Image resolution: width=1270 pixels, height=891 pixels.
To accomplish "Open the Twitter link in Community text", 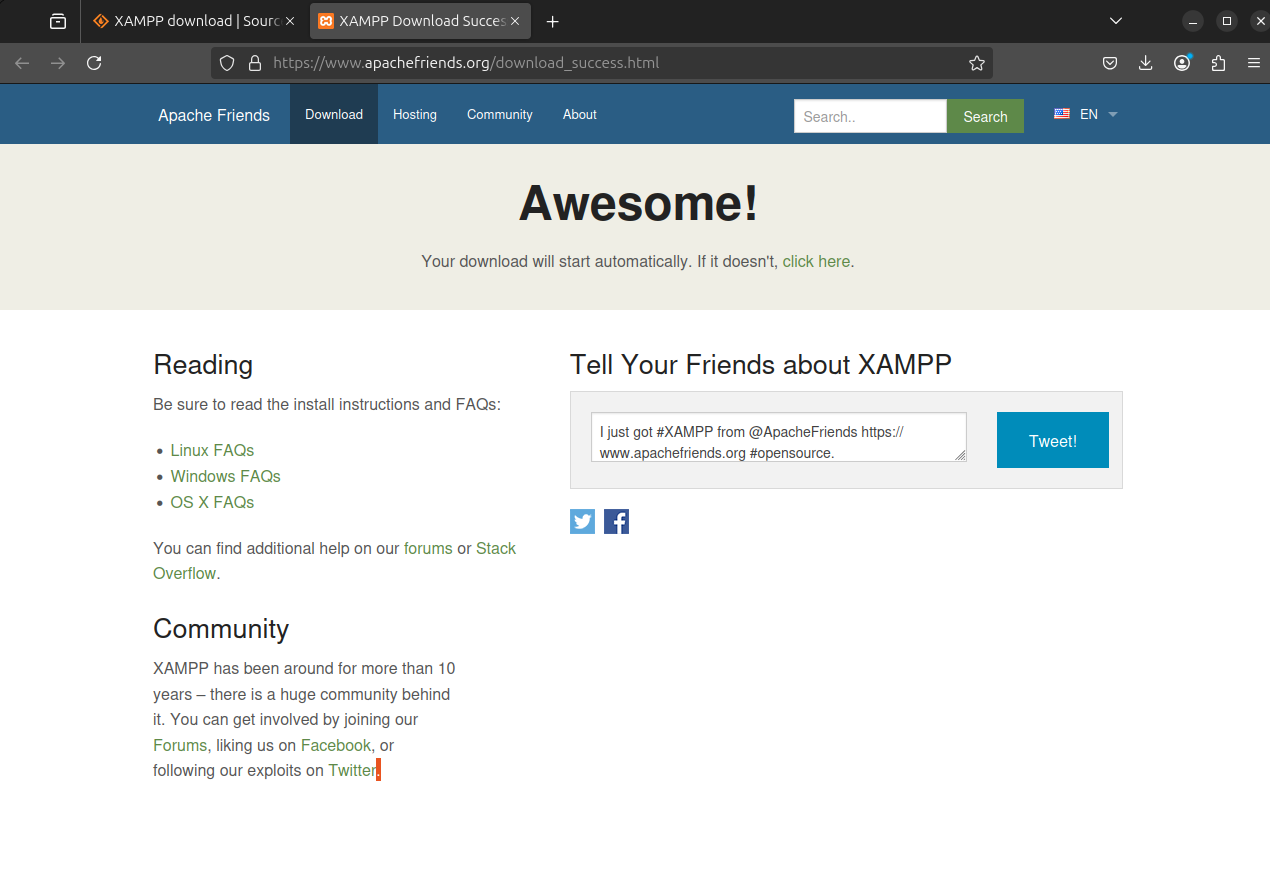I will pyautogui.click(x=352, y=770).
